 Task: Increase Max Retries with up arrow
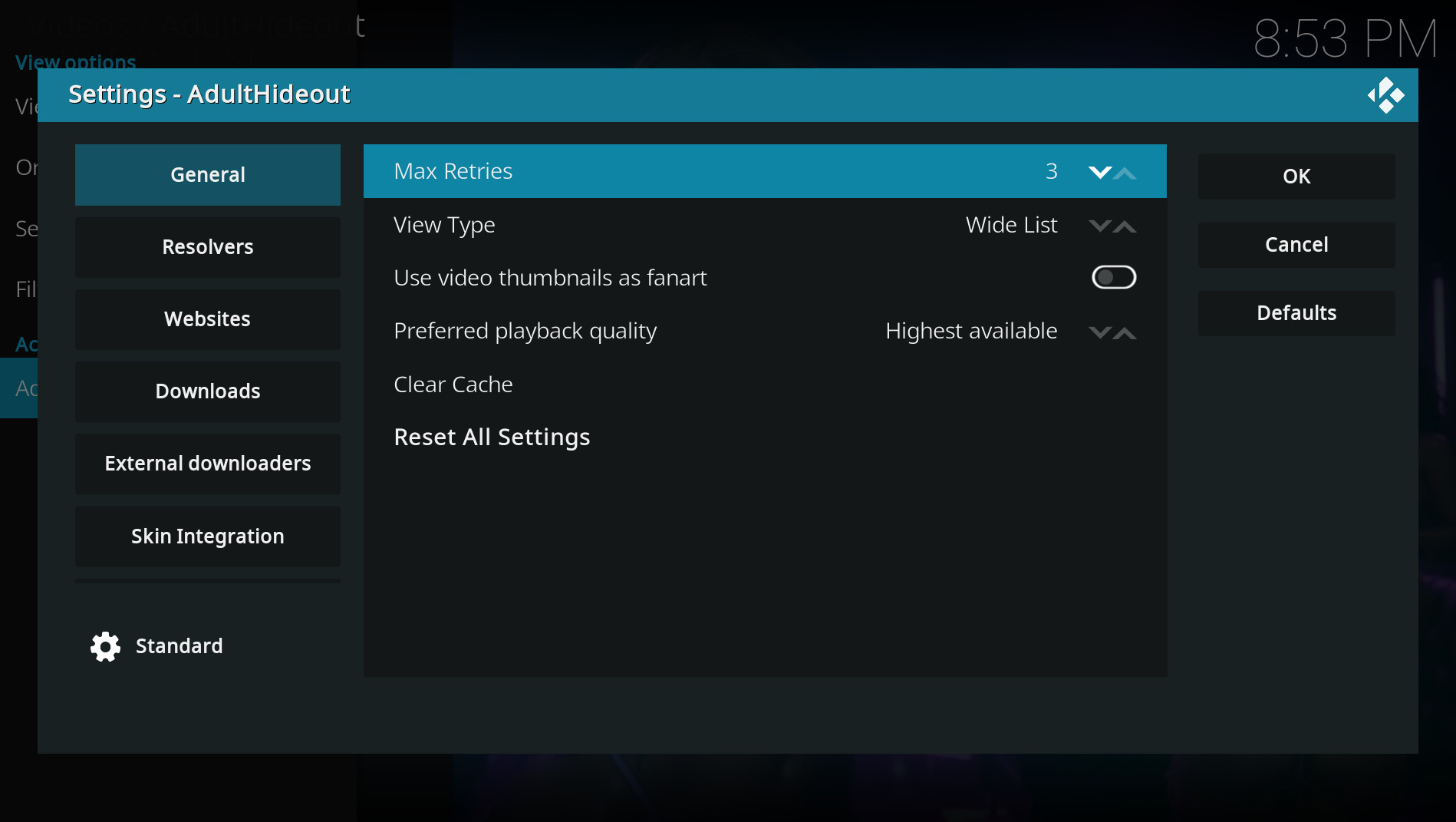(1125, 172)
